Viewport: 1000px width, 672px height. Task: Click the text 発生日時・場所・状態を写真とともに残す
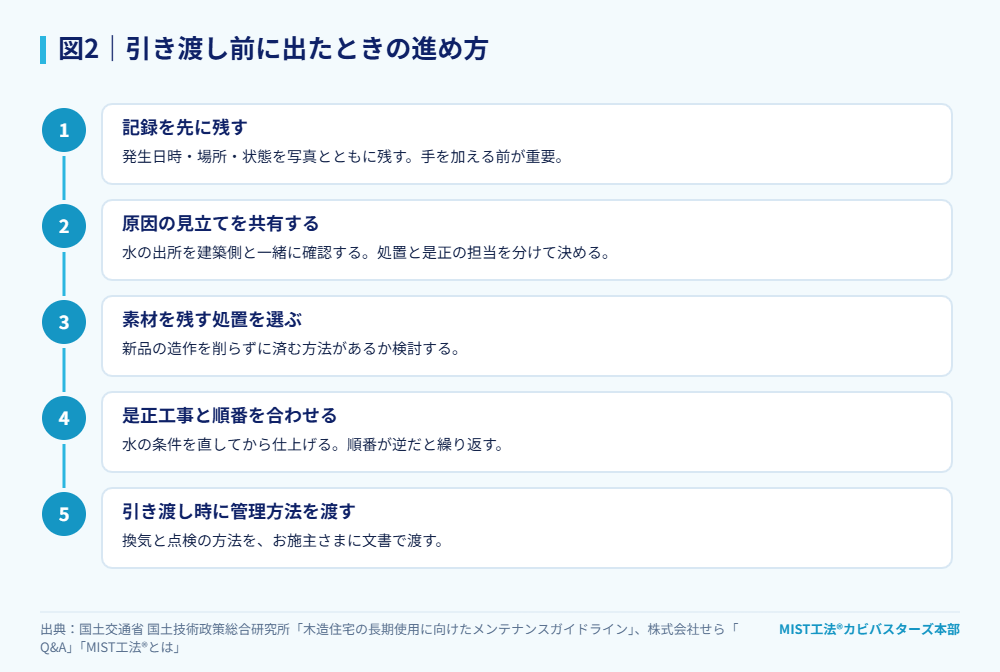pos(270,157)
